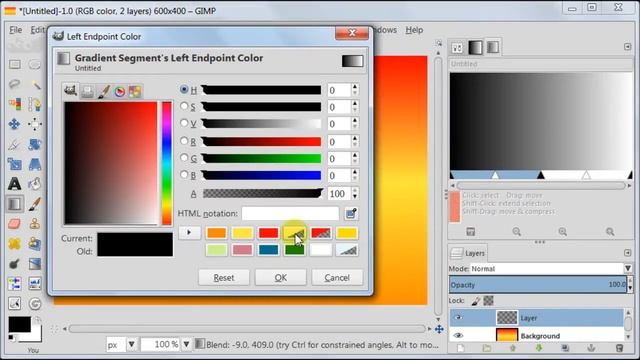This screenshot has width=640, height=360.
Task: Toggle the Lock pixels brush icon
Action: (476, 301)
